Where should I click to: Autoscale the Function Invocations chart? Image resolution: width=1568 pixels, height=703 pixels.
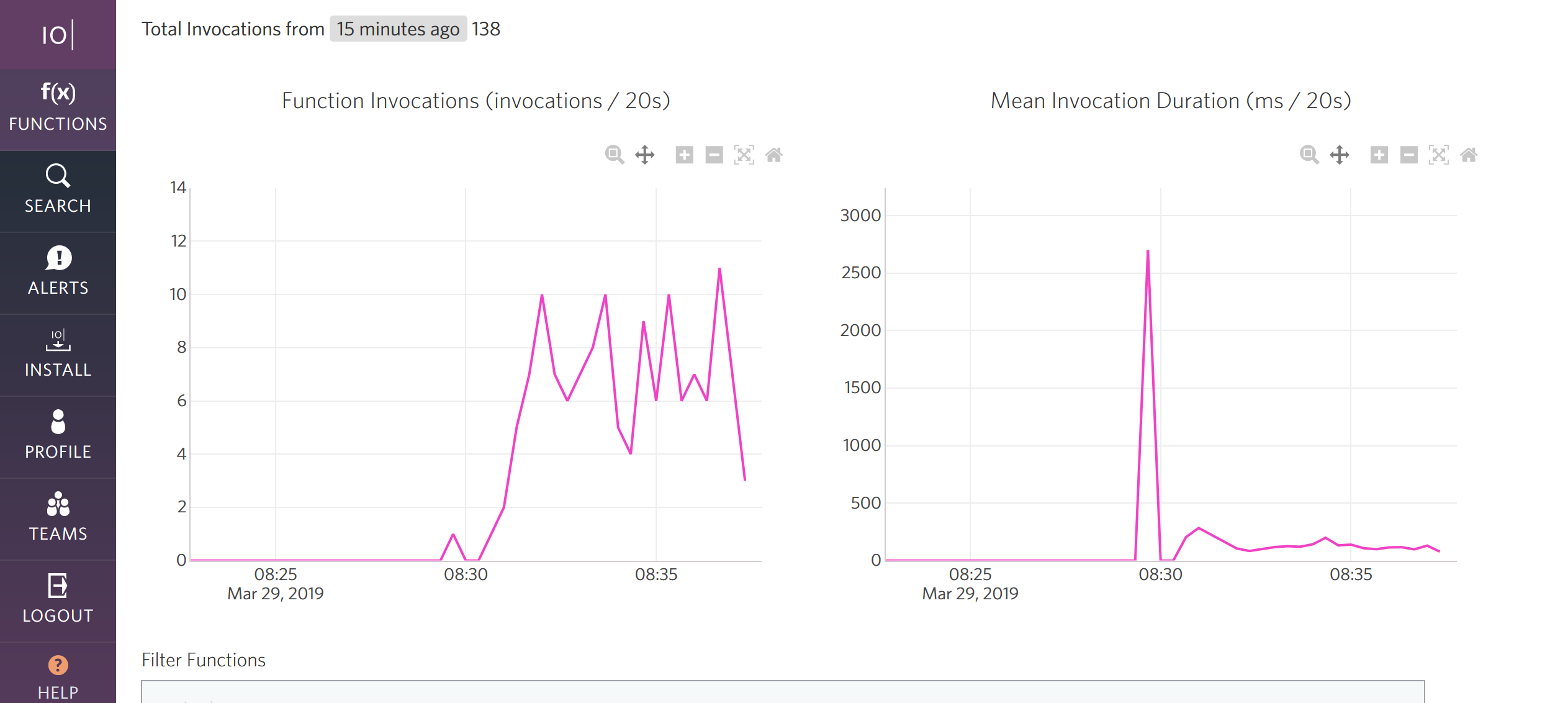click(744, 155)
